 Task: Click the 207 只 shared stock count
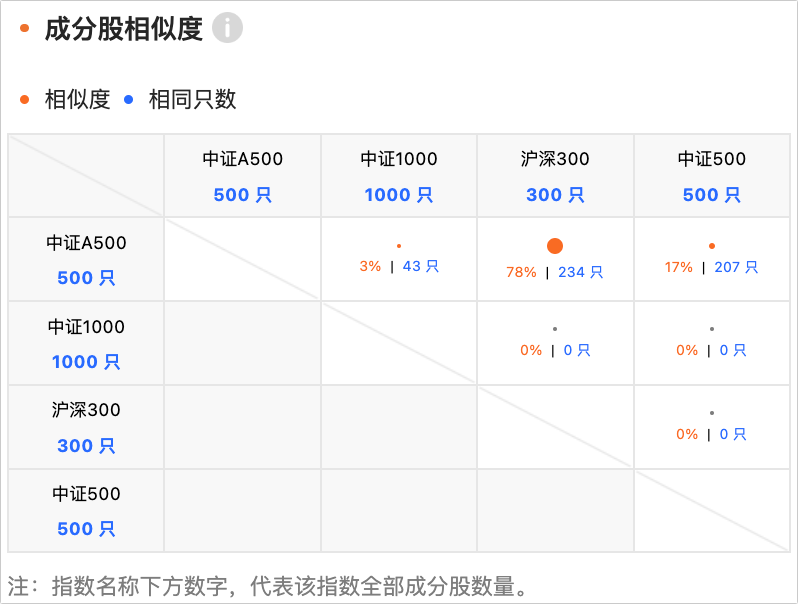pos(738,267)
